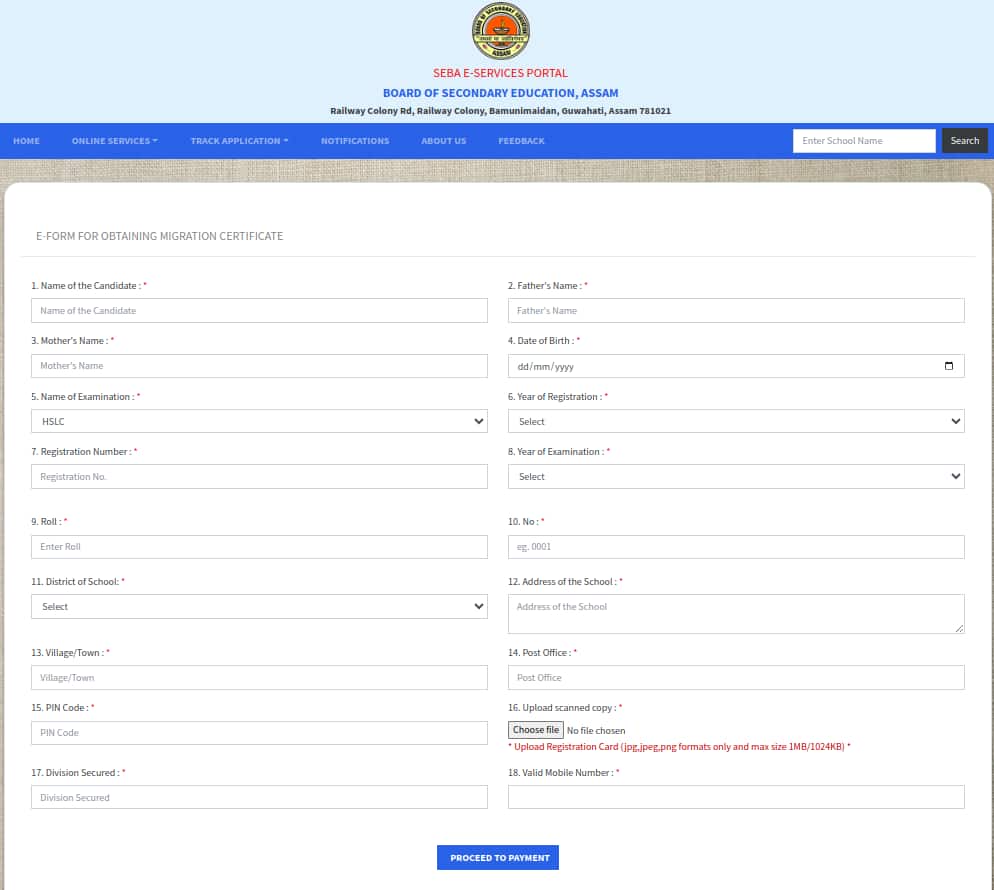994x890 pixels.
Task: Click Choose file to upload scanned copy
Action: [x=536, y=730]
